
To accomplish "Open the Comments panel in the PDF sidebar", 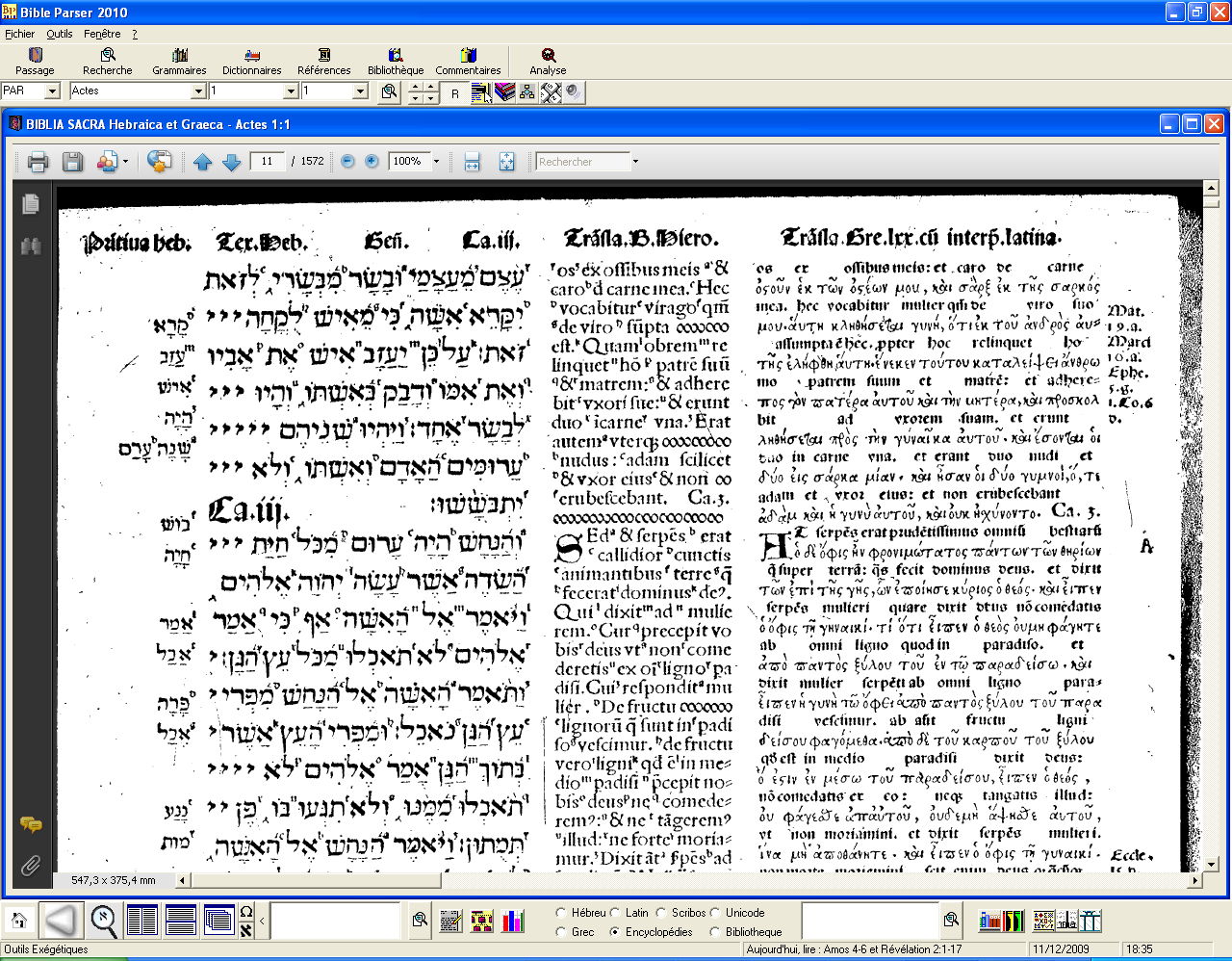I will (x=31, y=824).
